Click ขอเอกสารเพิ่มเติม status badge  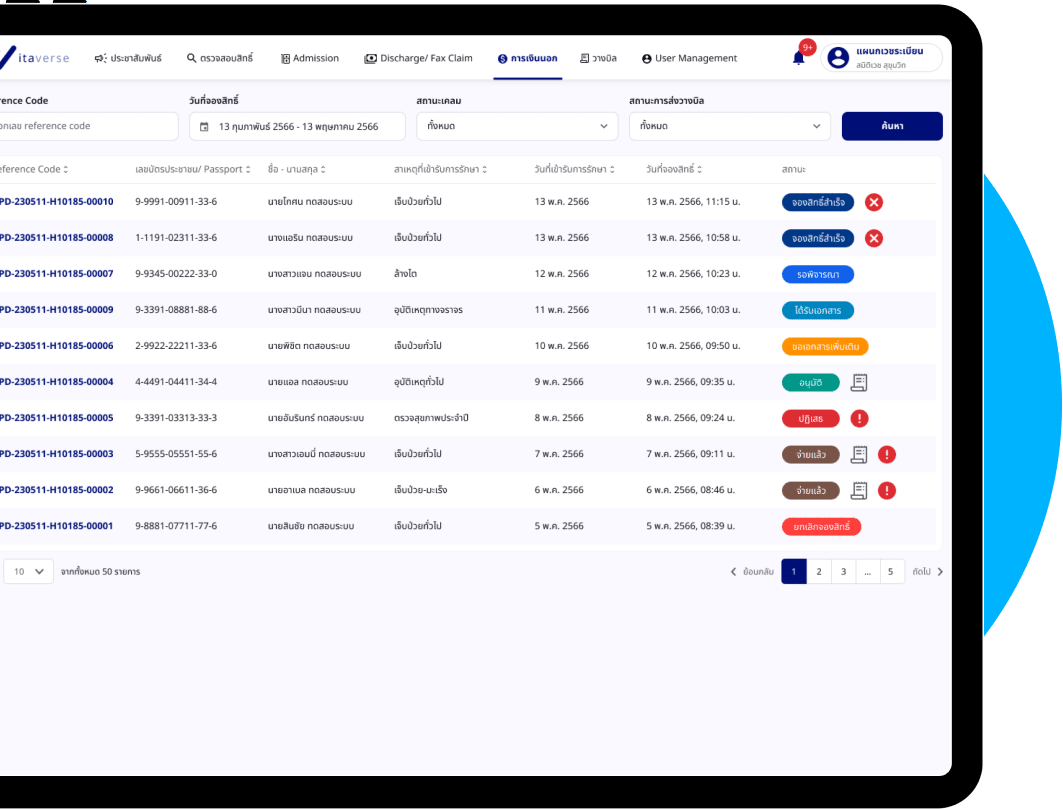click(x=825, y=346)
